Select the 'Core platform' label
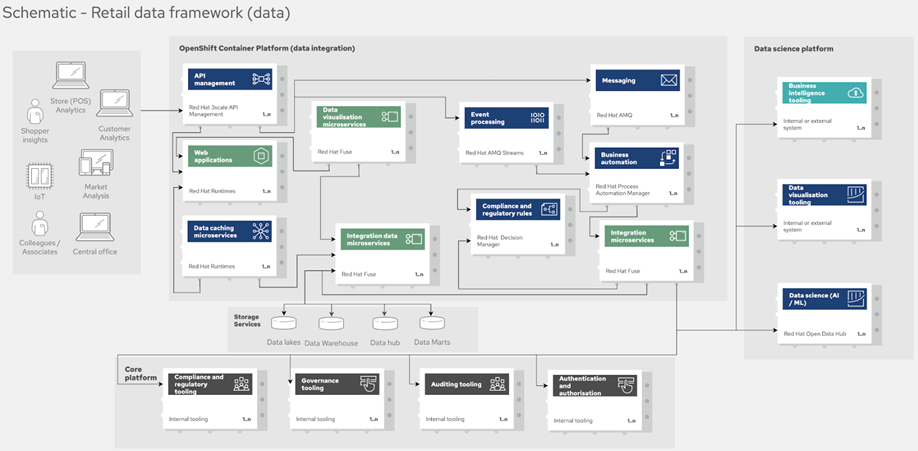Viewport: 918px width, 451px height. 141,374
